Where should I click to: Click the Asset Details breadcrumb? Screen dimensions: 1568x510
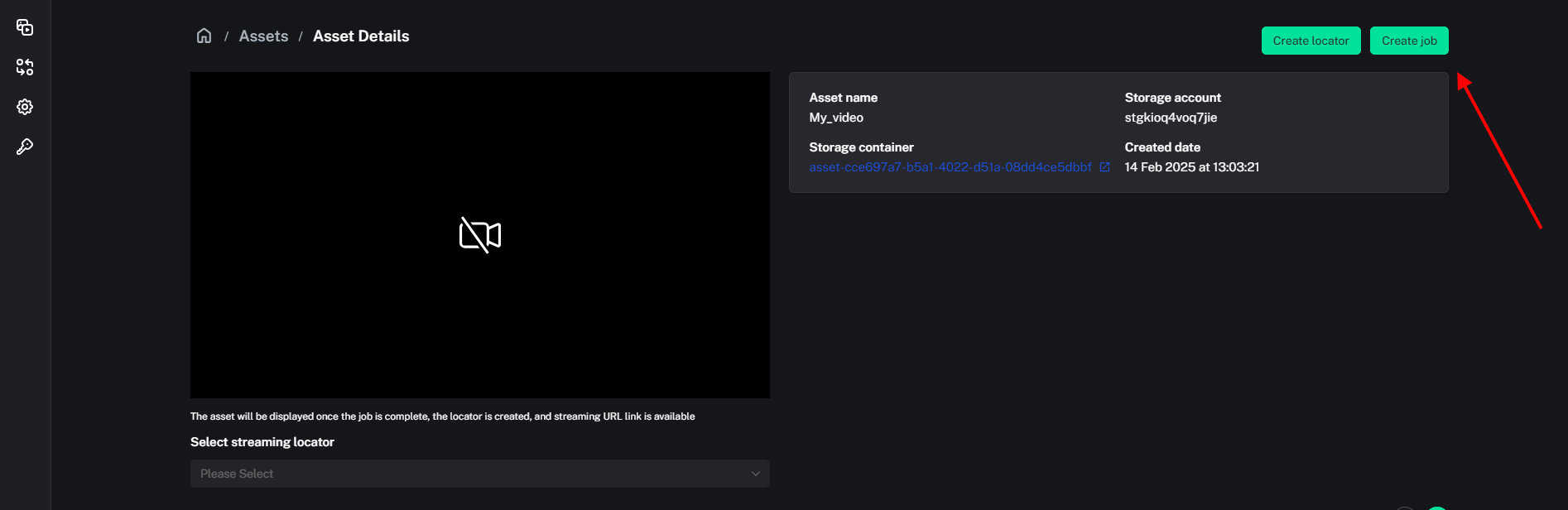tap(361, 36)
